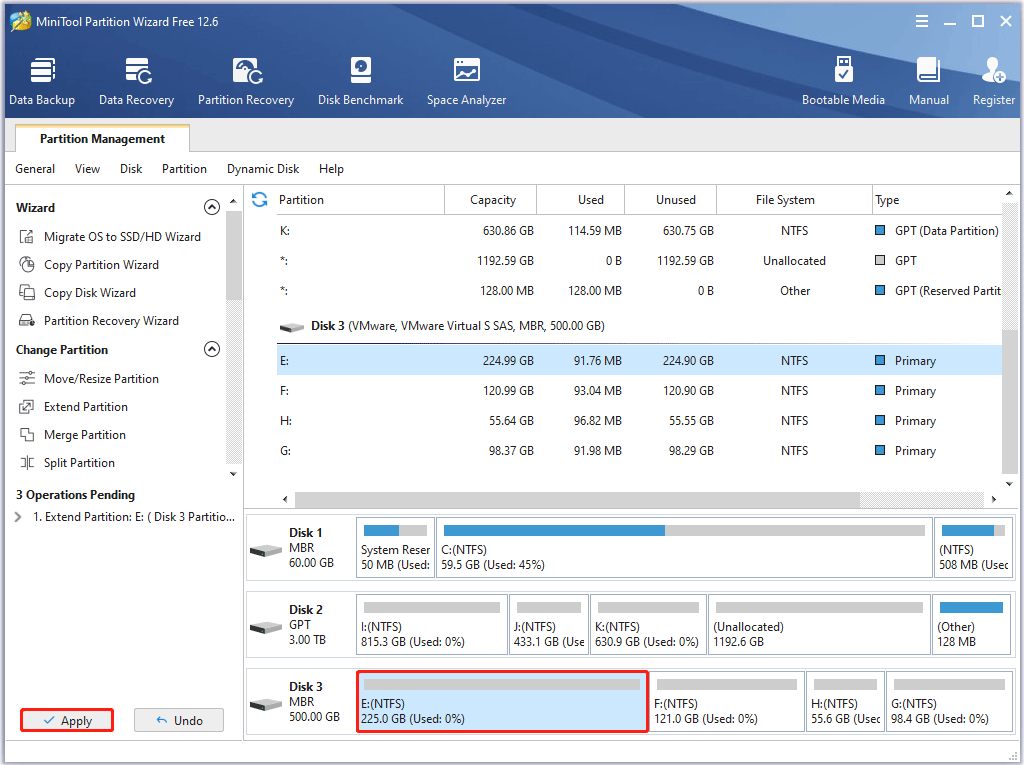This screenshot has width=1024, height=765.
Task: Select C:(NTFS) block on Disk 1
Action: (684, 547)
